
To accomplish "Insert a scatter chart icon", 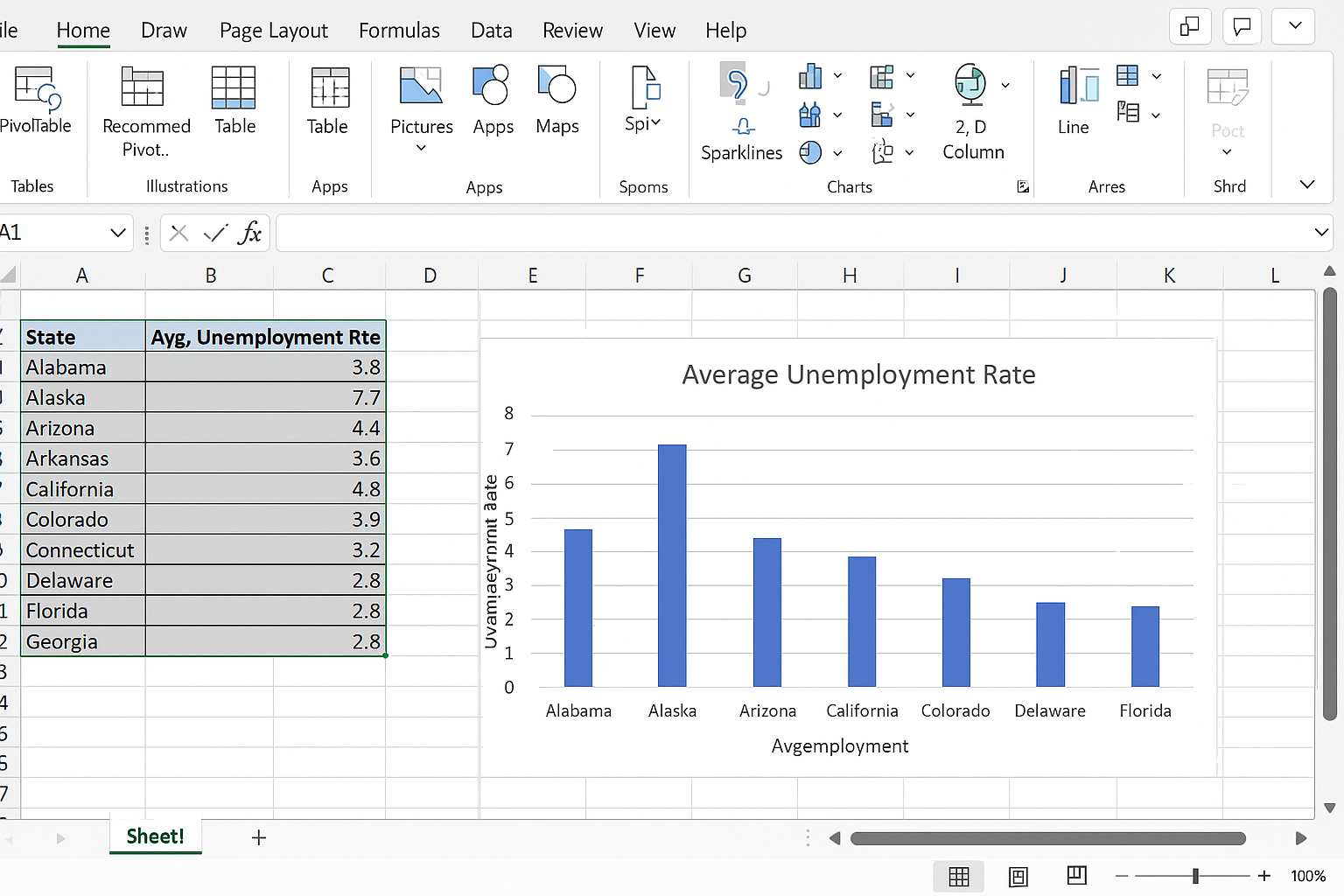I will (882, 151).
